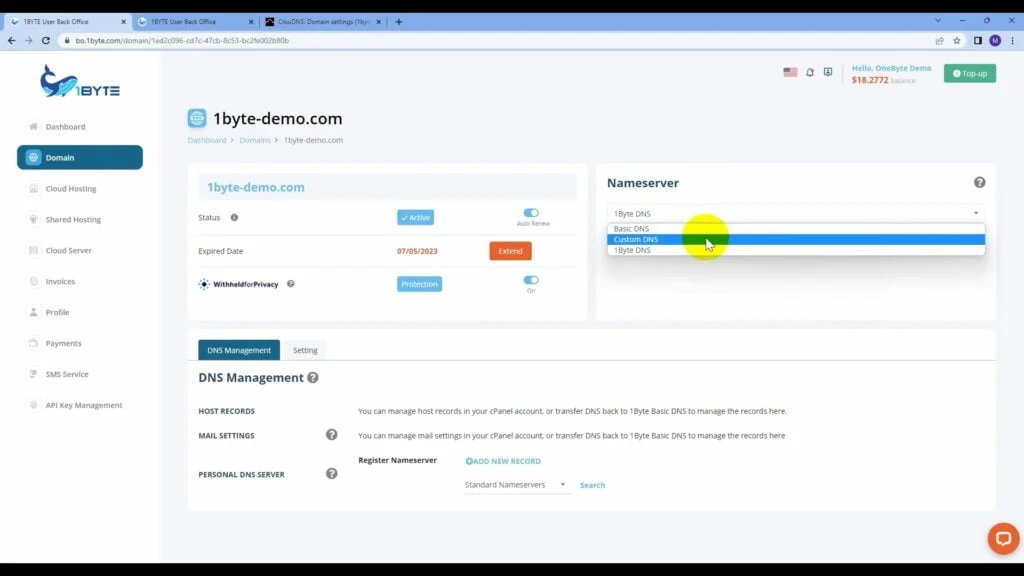Click the Personal DNS Server help icon

click(332, 474)
